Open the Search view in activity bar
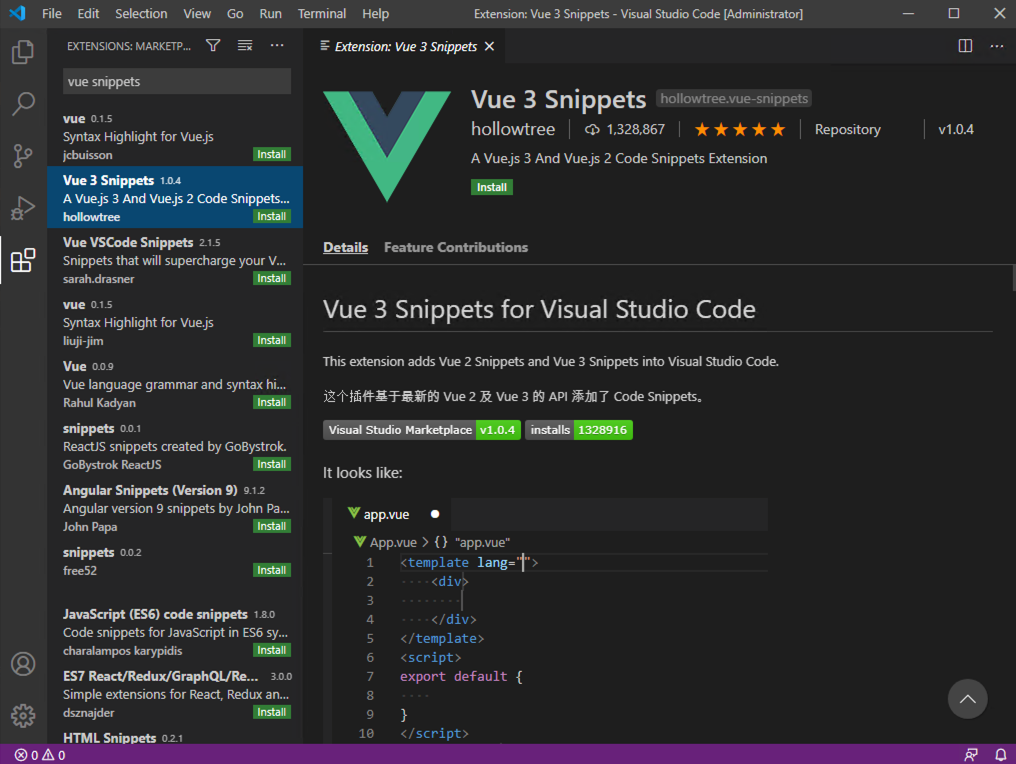Screen dimensions: 1016x764 pyautogui.click(x=23, y=104)
